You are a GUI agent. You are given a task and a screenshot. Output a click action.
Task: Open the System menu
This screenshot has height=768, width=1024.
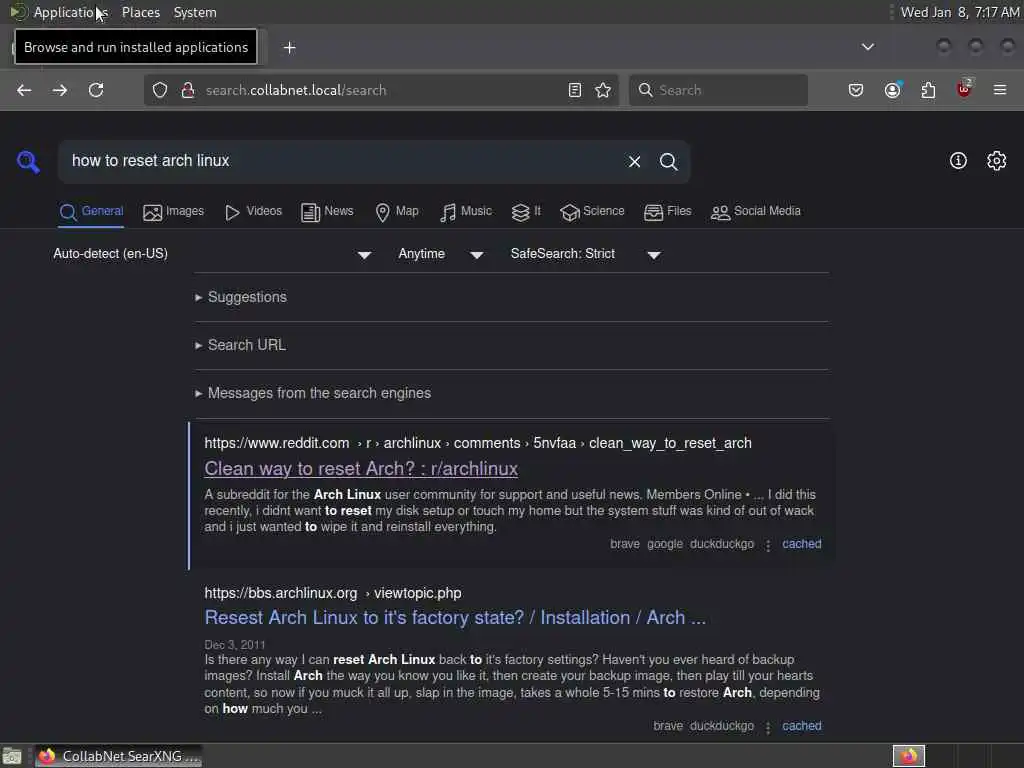(x=195, y=12)
